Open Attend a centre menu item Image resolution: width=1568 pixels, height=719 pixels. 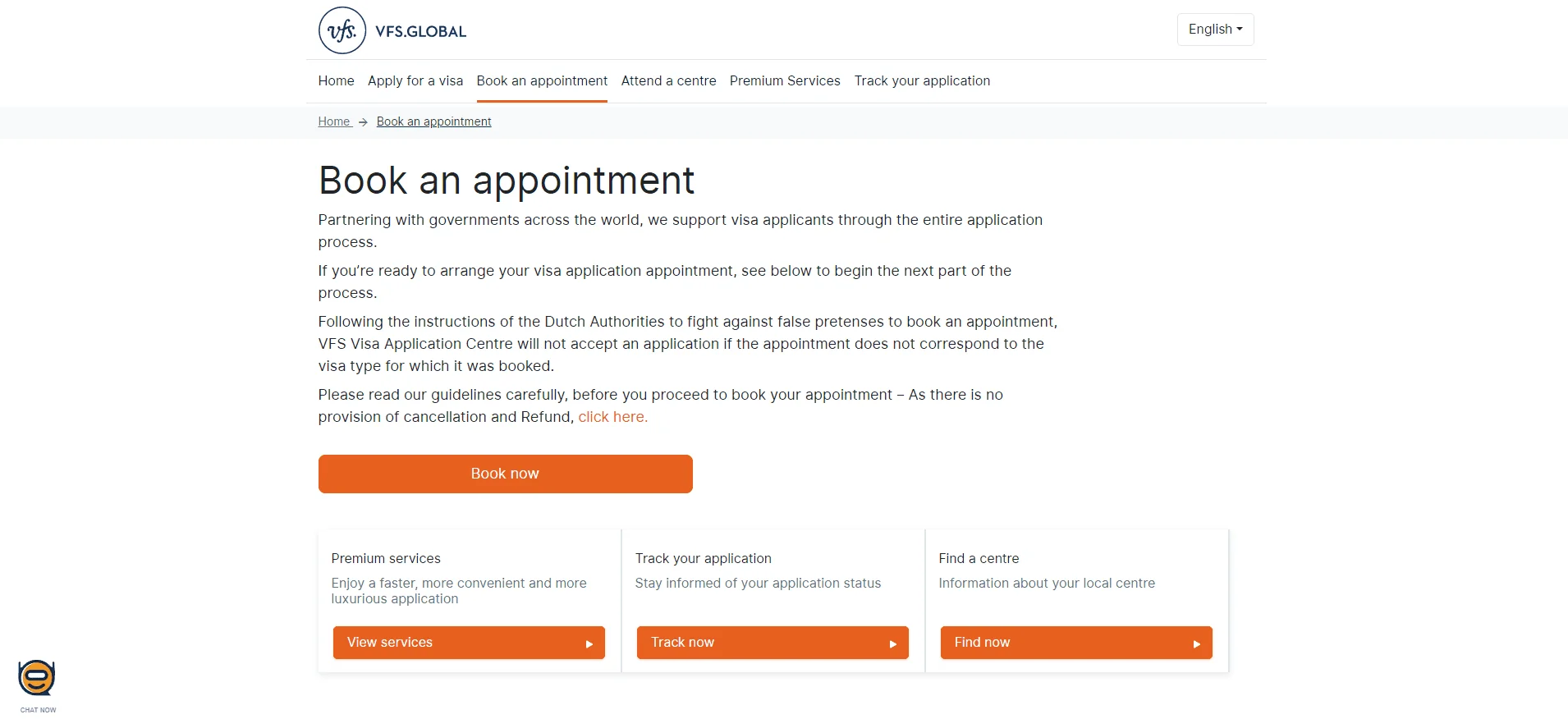coord(668,80)
